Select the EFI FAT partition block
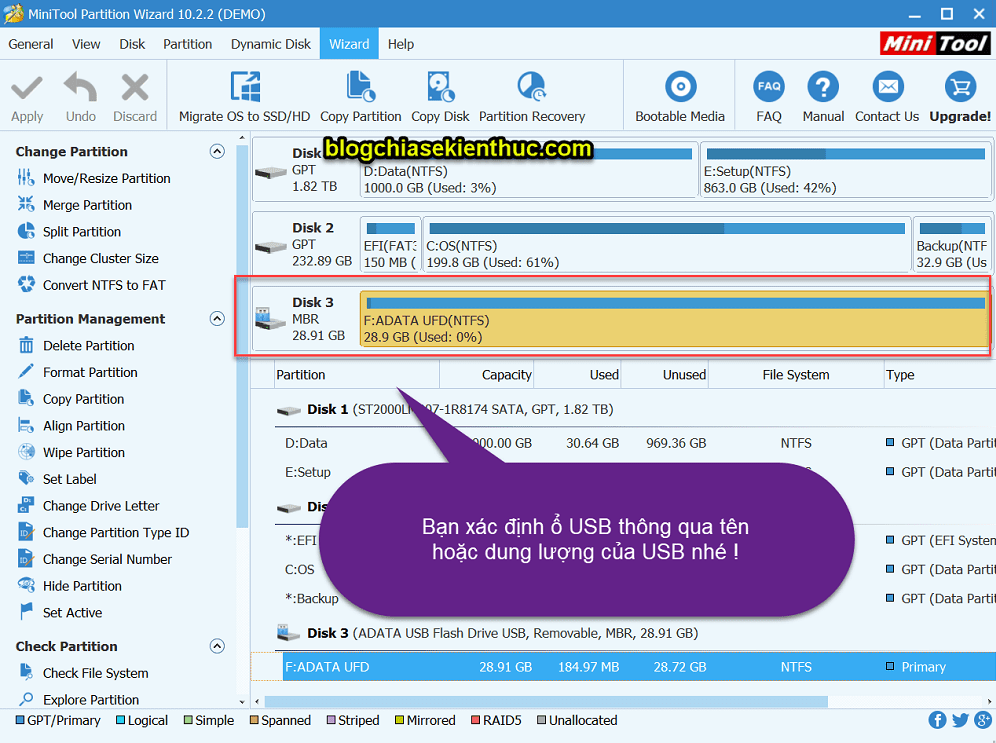Viewport: 996px width, 743px height. (x=390, y=244)
